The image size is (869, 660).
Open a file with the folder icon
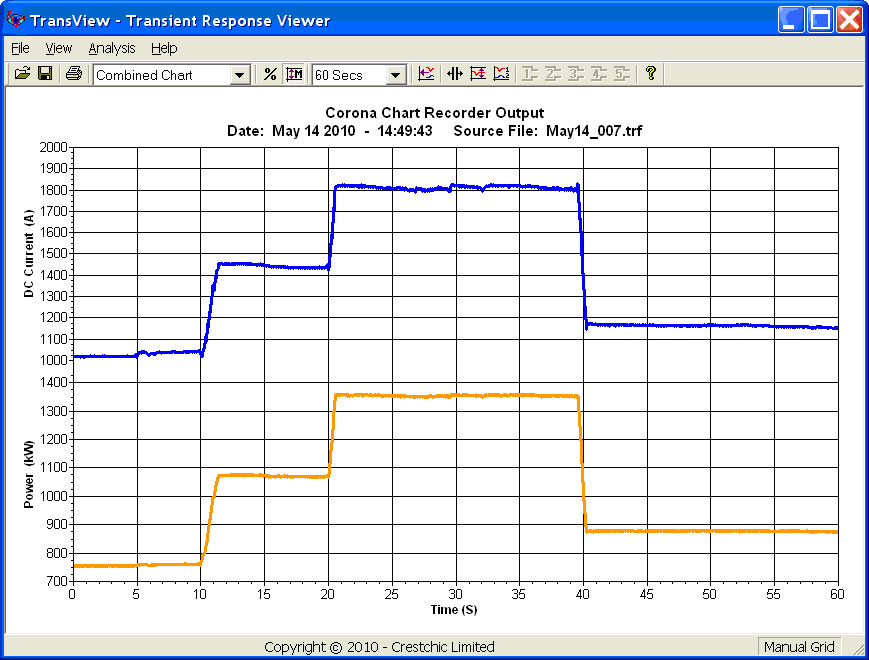pos(22,74)
